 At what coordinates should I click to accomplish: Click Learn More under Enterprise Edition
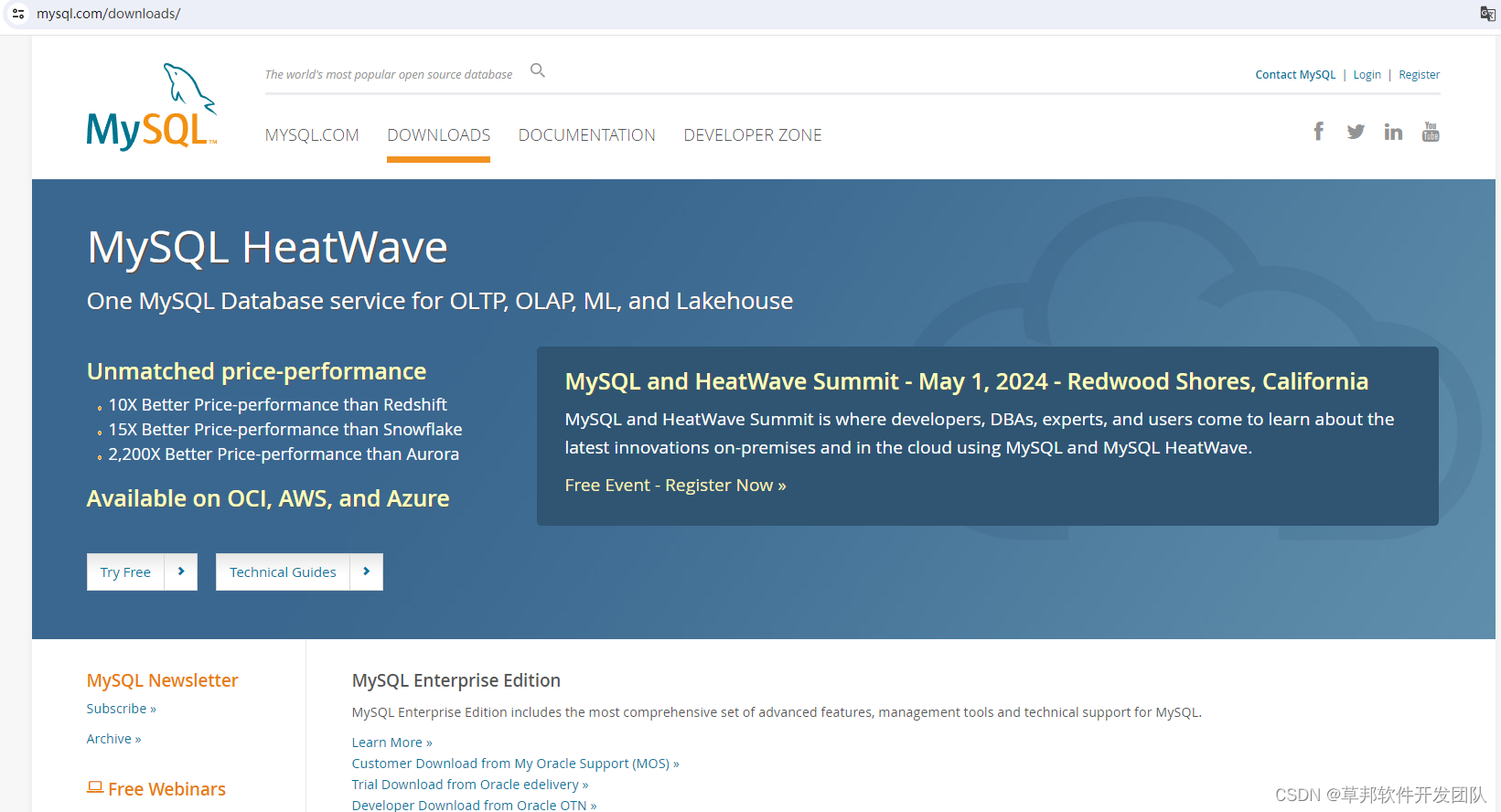392,743
